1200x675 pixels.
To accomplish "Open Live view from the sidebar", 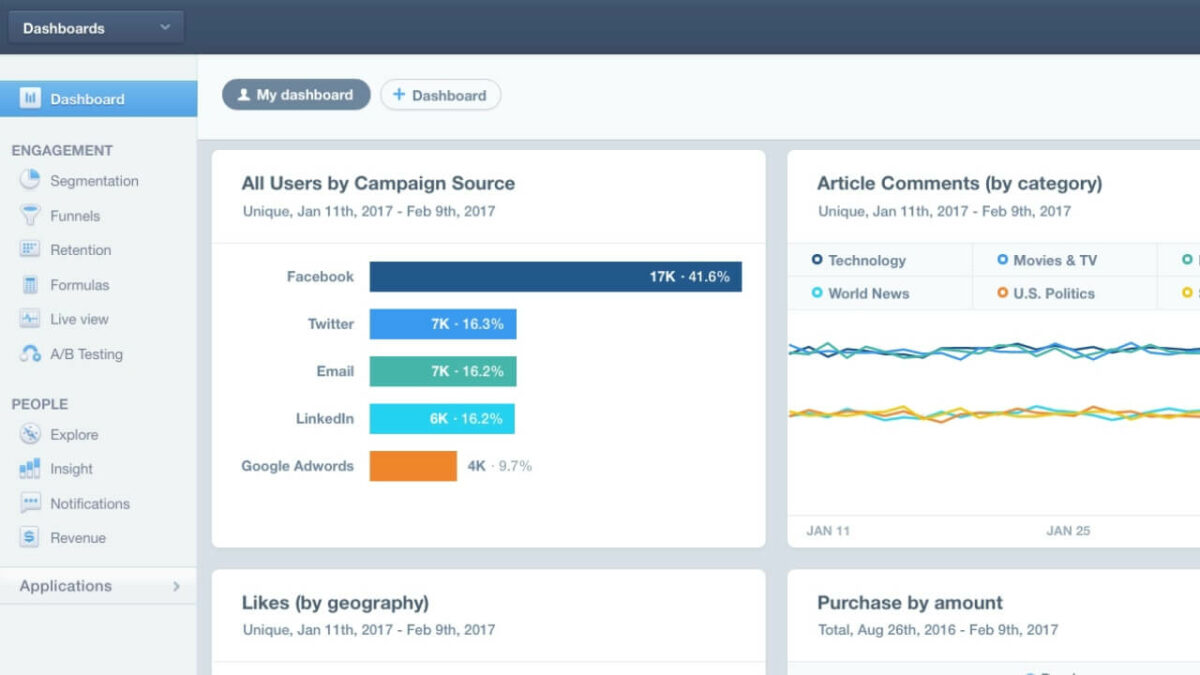I will click(29, 319).
